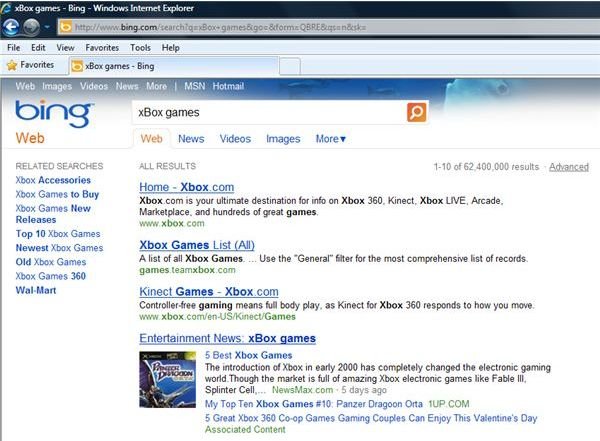The image size is (600, 441).
Task: Open Entertainment News: xBox games heading
Action: 228,338
